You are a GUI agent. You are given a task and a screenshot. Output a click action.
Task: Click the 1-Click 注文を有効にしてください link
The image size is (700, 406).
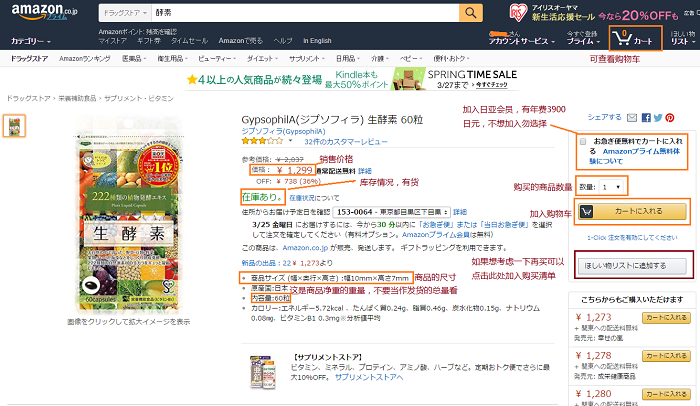(632, 238)
